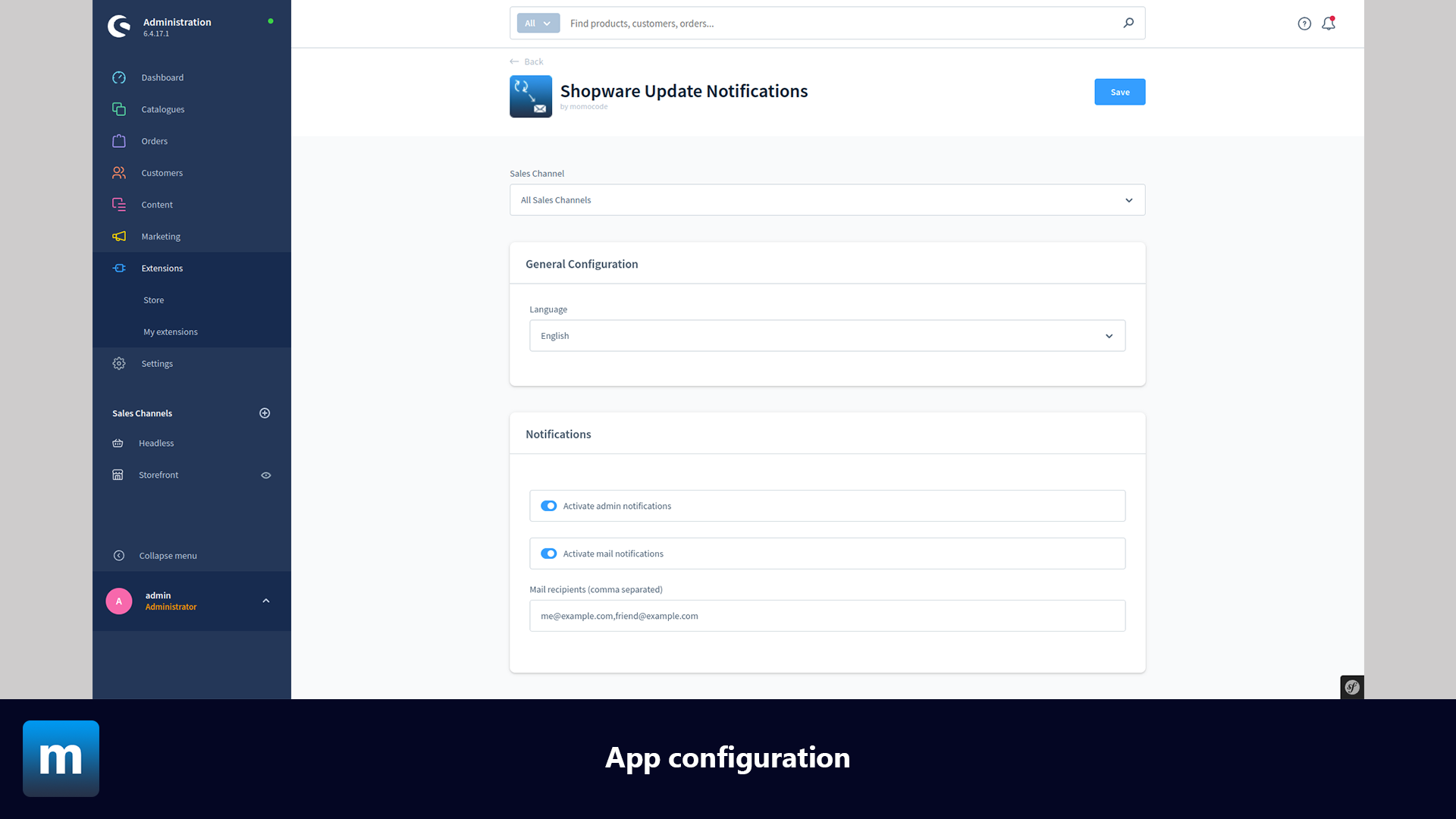The image size is (1456, 819).
Task: Click the Extensions navigation icon
Action: [119, 268]
